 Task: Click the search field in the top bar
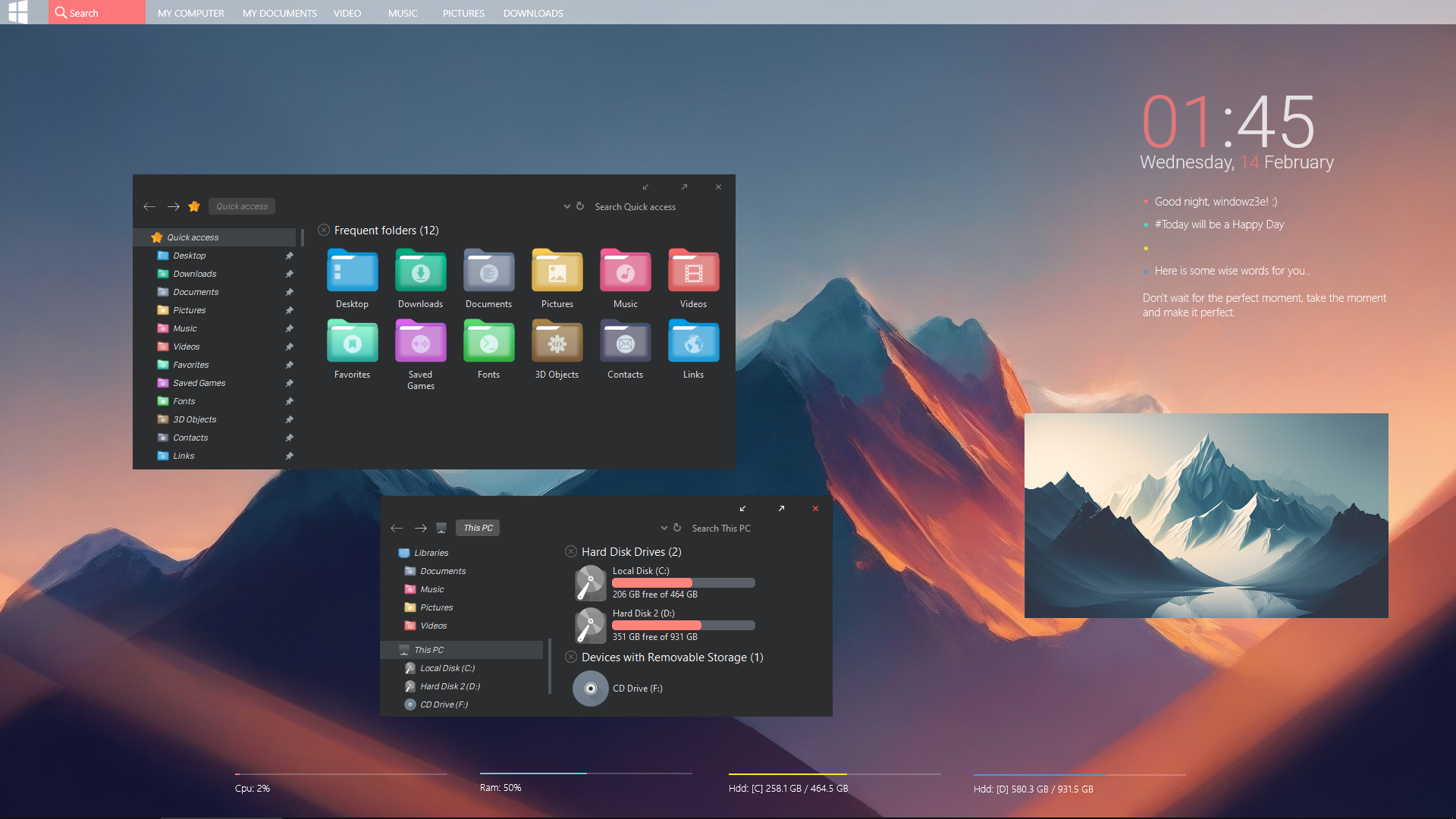[96, 12]
